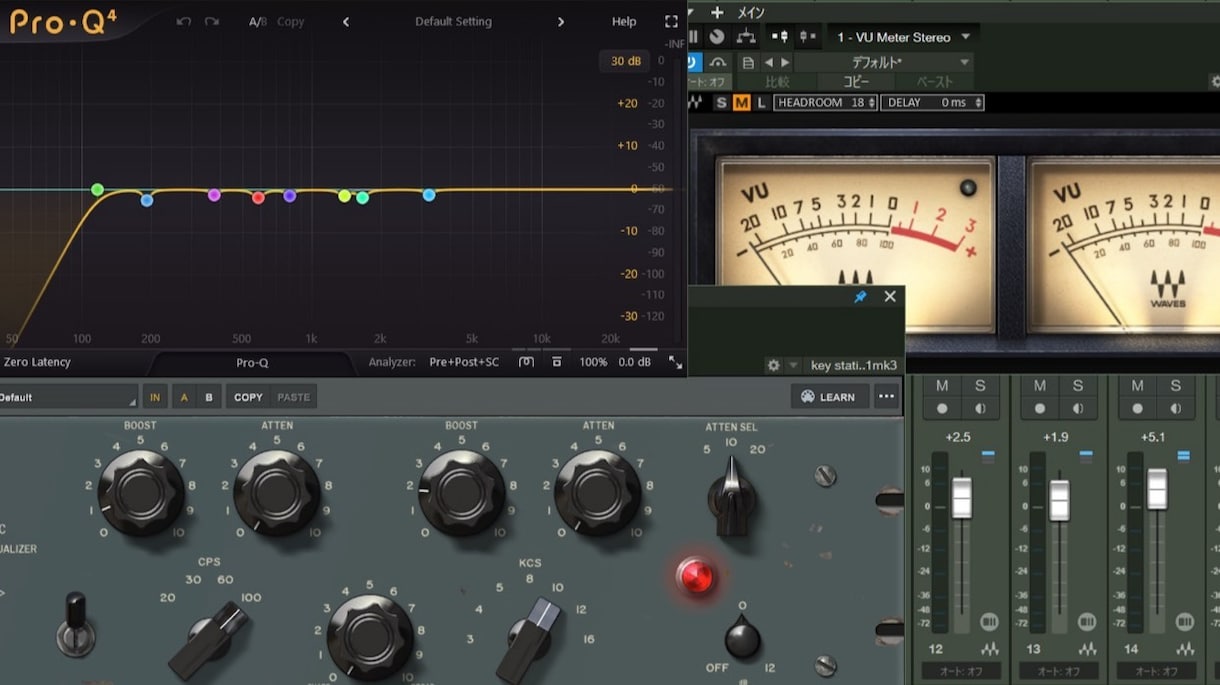Click channel 14 volume fader handle
This screenshot has width=1220, height=685.
1157,488
